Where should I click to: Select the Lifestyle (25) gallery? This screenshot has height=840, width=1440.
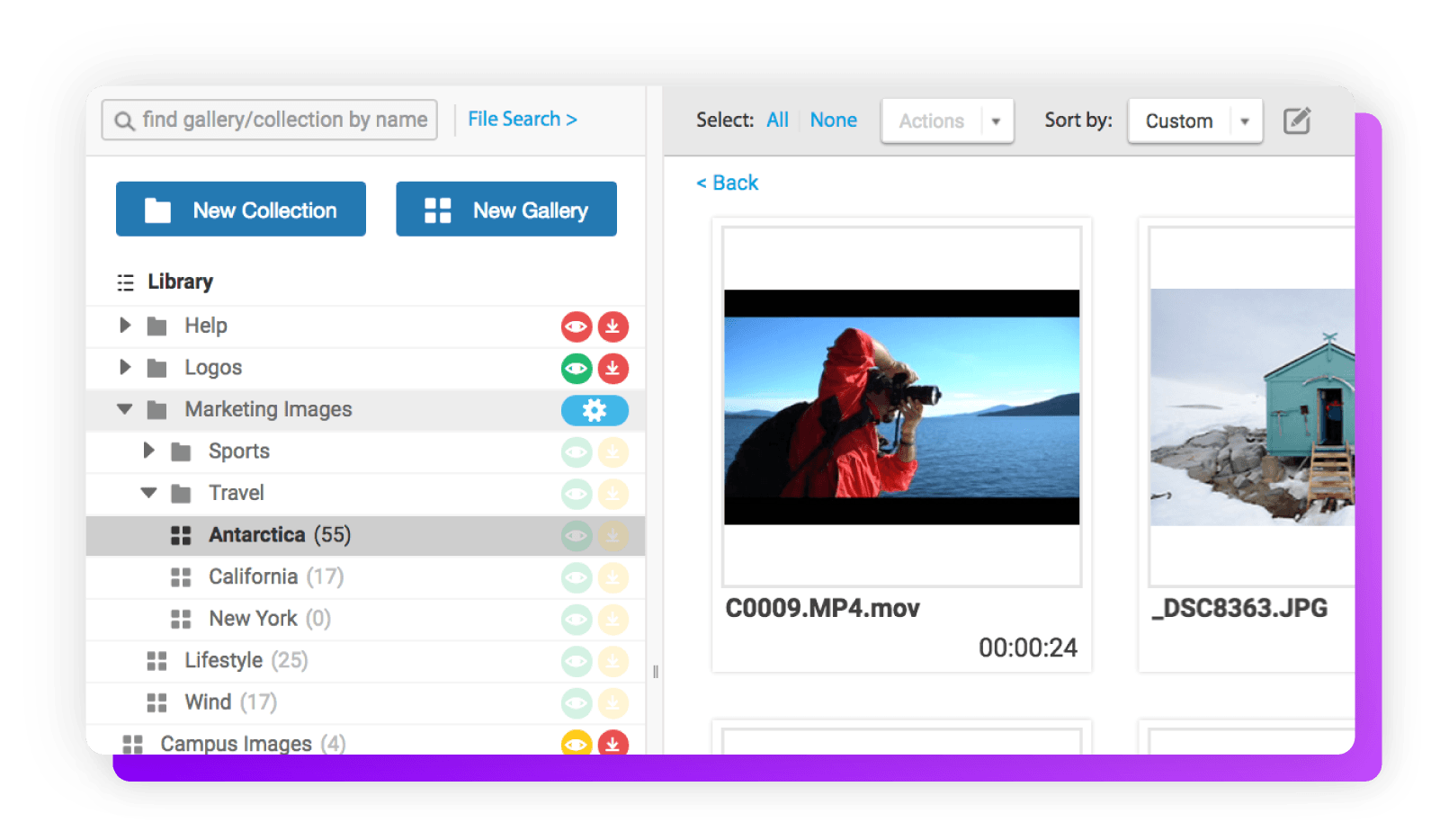click(x=365, y=661)
